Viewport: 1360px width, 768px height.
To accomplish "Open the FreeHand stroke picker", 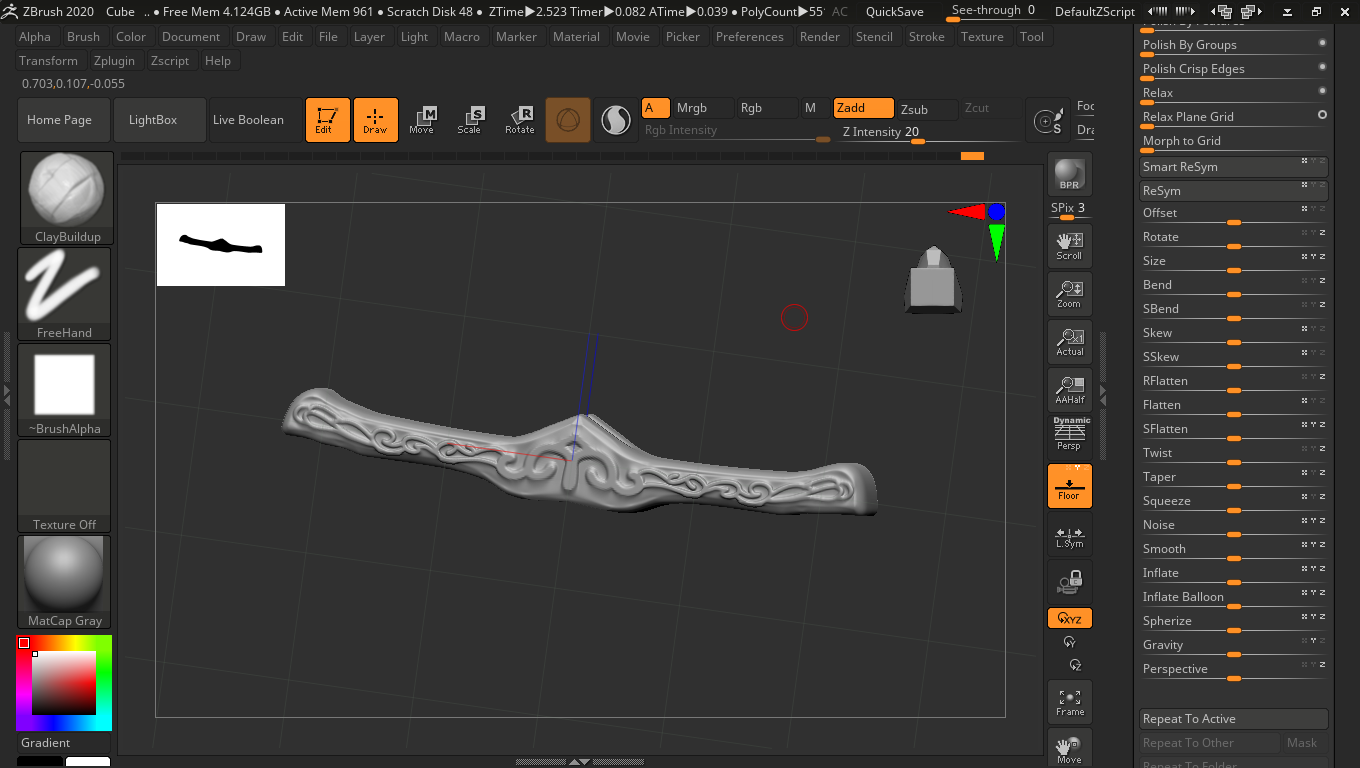I will [65, 294].
